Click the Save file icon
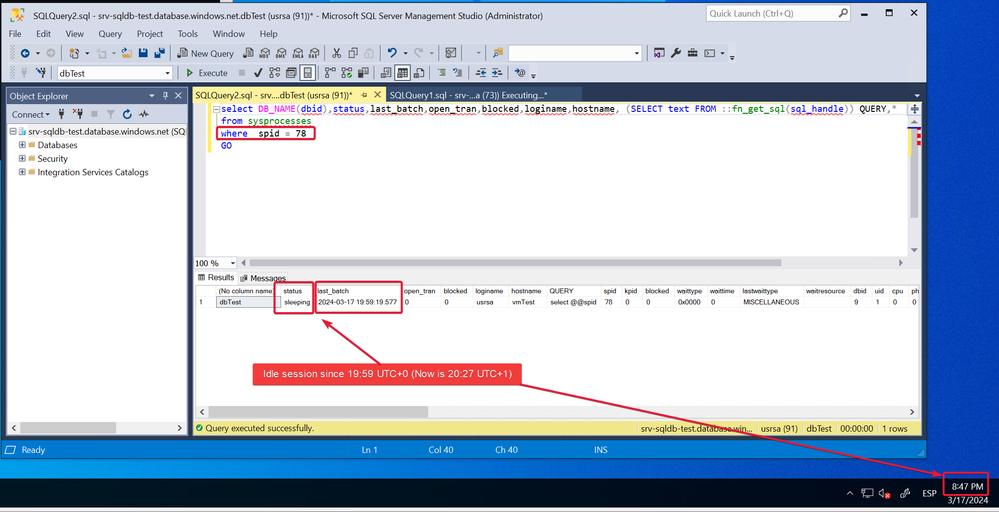 [143, 53]
